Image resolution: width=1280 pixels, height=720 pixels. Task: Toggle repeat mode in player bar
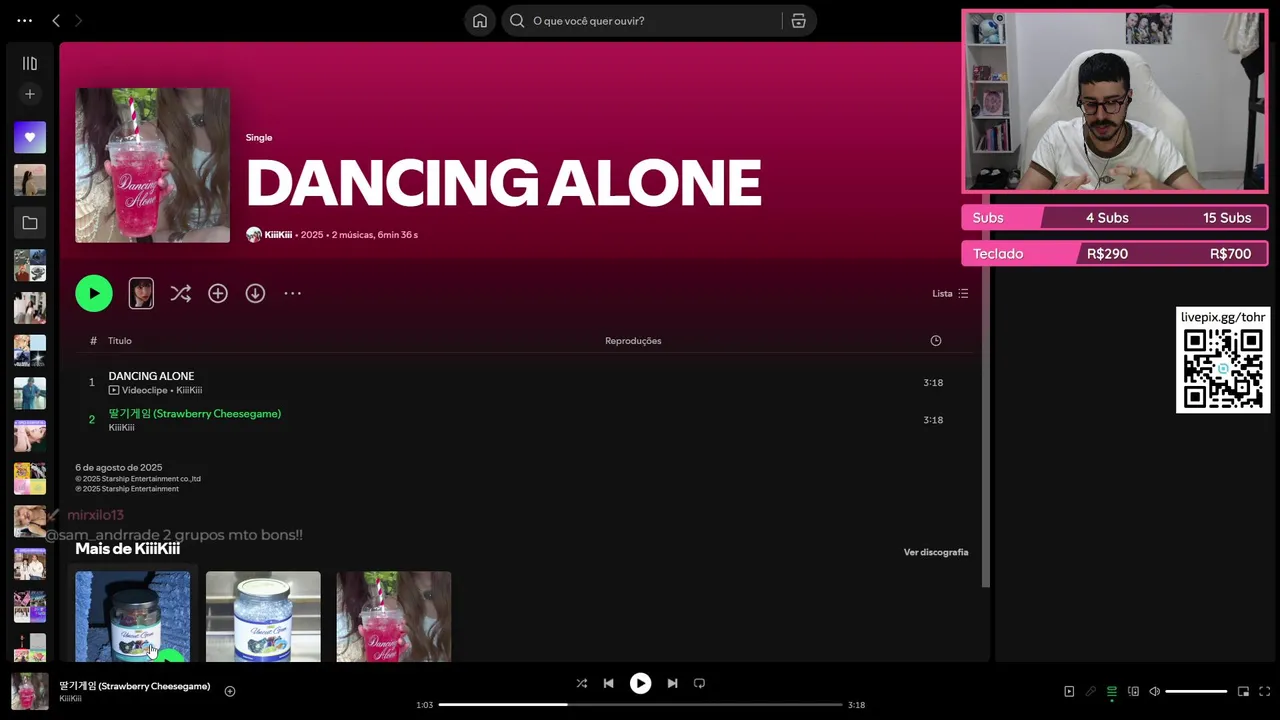pos(700,683)
